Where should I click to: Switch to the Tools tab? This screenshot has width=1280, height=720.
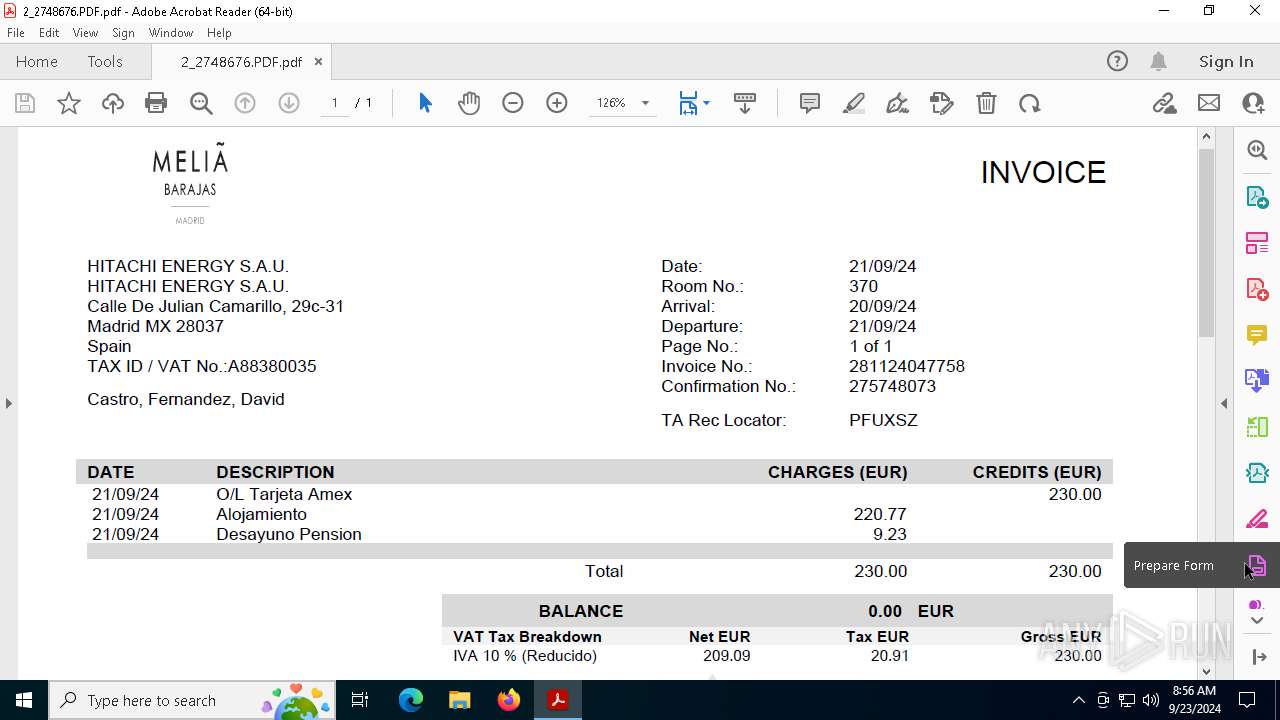(105, 61)
